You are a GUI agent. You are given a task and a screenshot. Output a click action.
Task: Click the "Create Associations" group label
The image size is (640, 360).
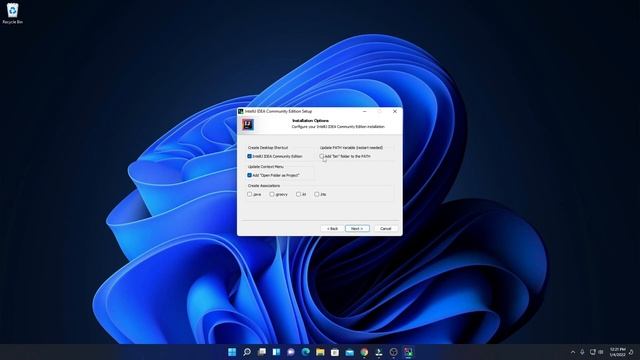pos(264,186)
